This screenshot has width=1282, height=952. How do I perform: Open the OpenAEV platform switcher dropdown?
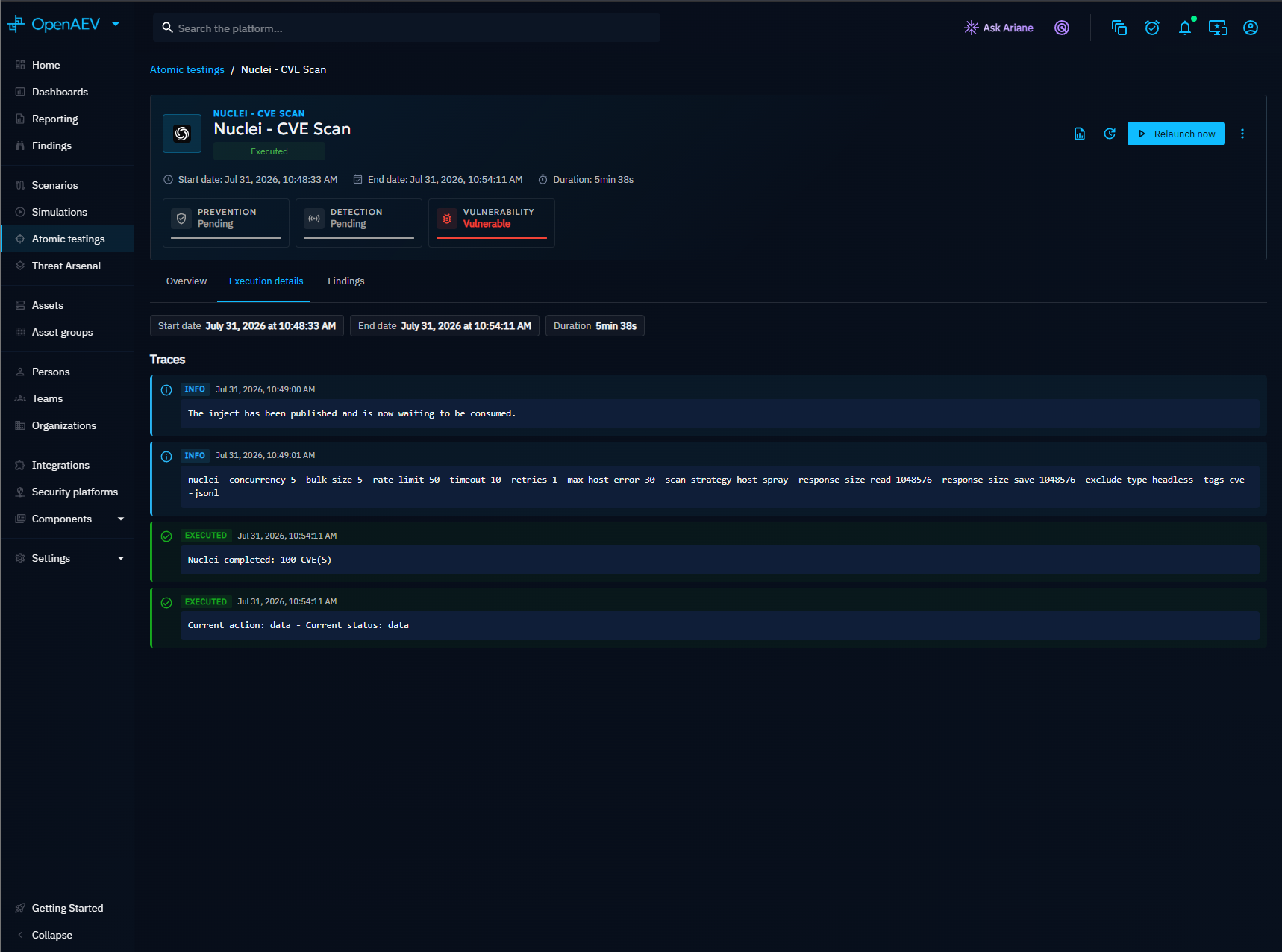[116, 25]
